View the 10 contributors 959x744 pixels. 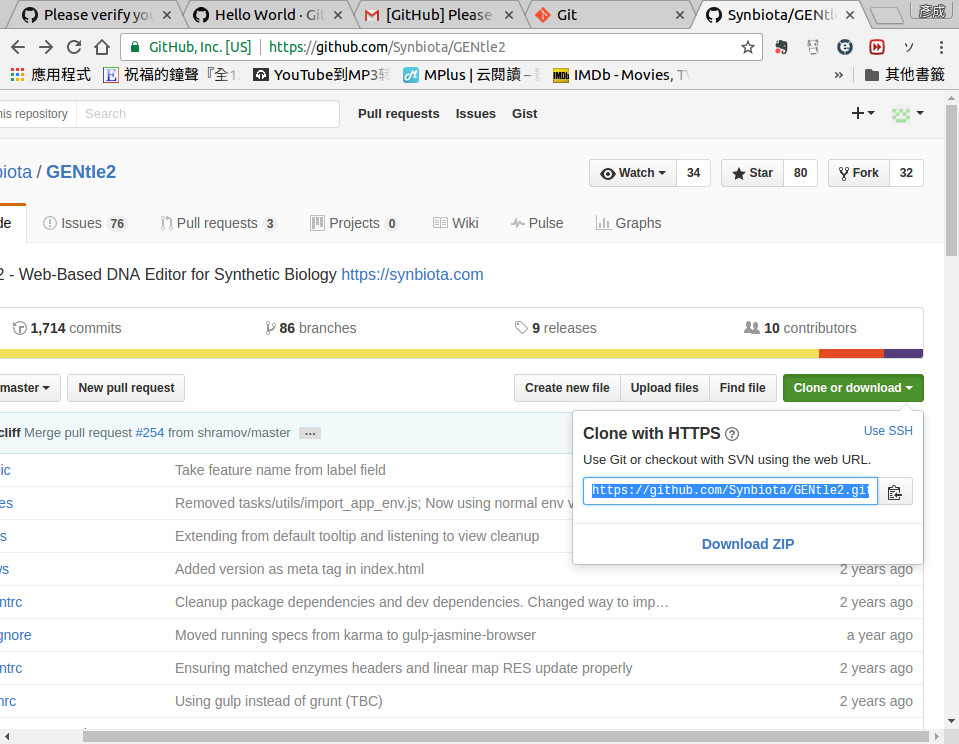click(800, 328)
